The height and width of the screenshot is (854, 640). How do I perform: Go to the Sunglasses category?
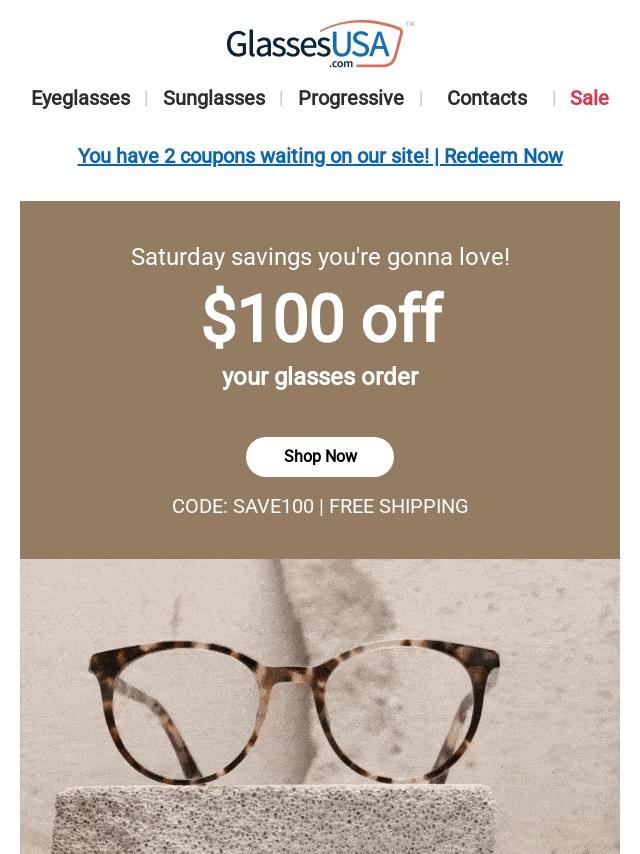pyautogui.click(x=214, y=98)
